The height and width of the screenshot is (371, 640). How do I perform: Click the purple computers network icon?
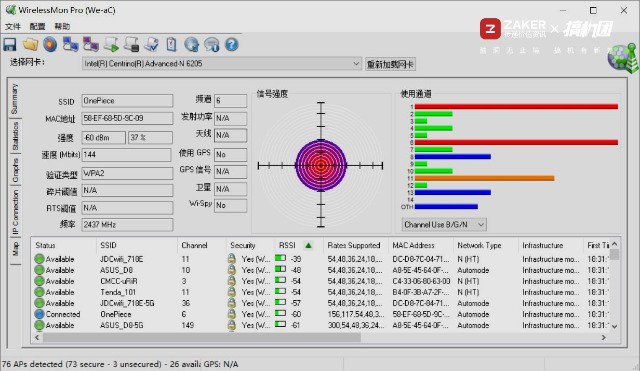click(91, 44)
